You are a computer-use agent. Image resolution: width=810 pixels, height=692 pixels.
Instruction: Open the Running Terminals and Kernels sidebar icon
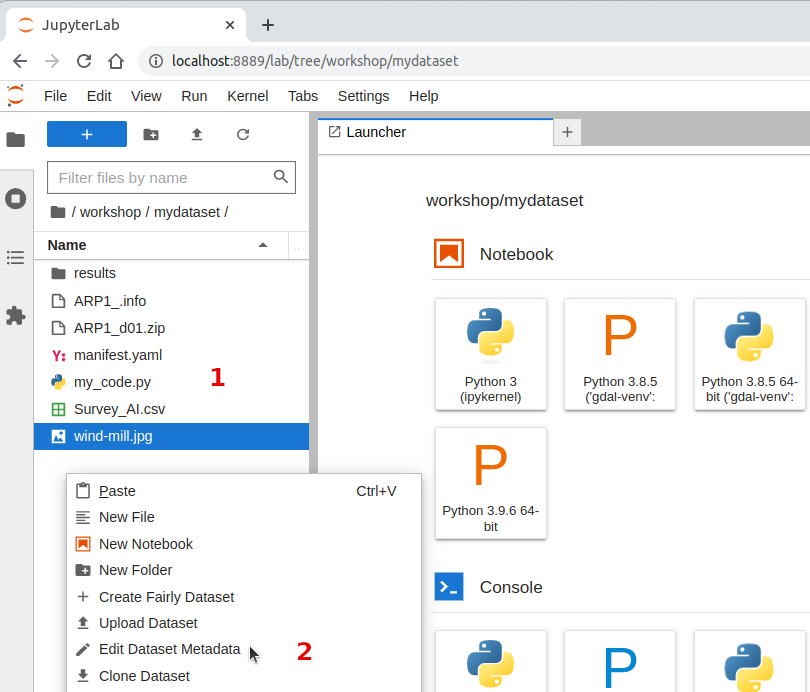pyautogui.click(x=15, y=198)
